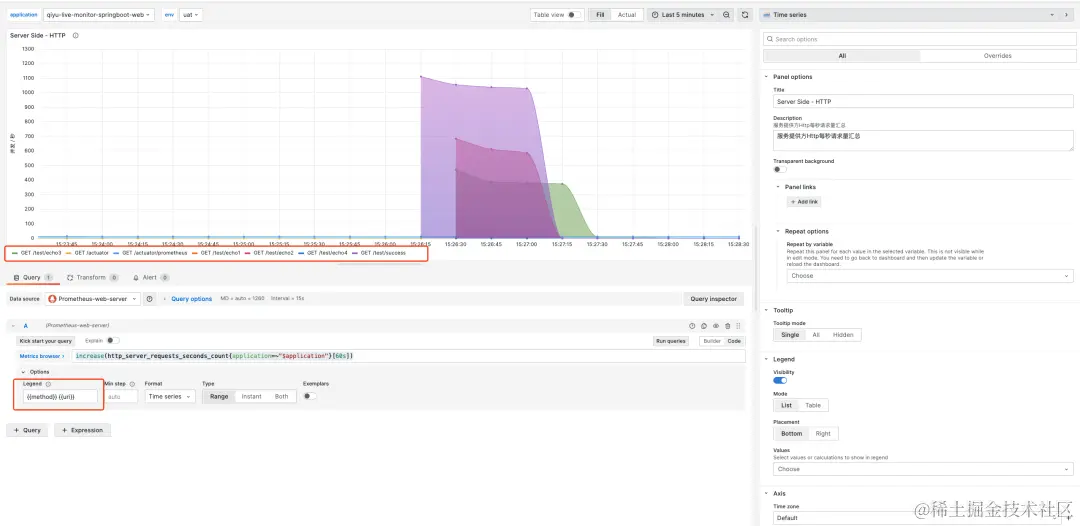Screen dimensions: 1080x526
Task: Collapse the Legend section
Action: tap(767, 359)
